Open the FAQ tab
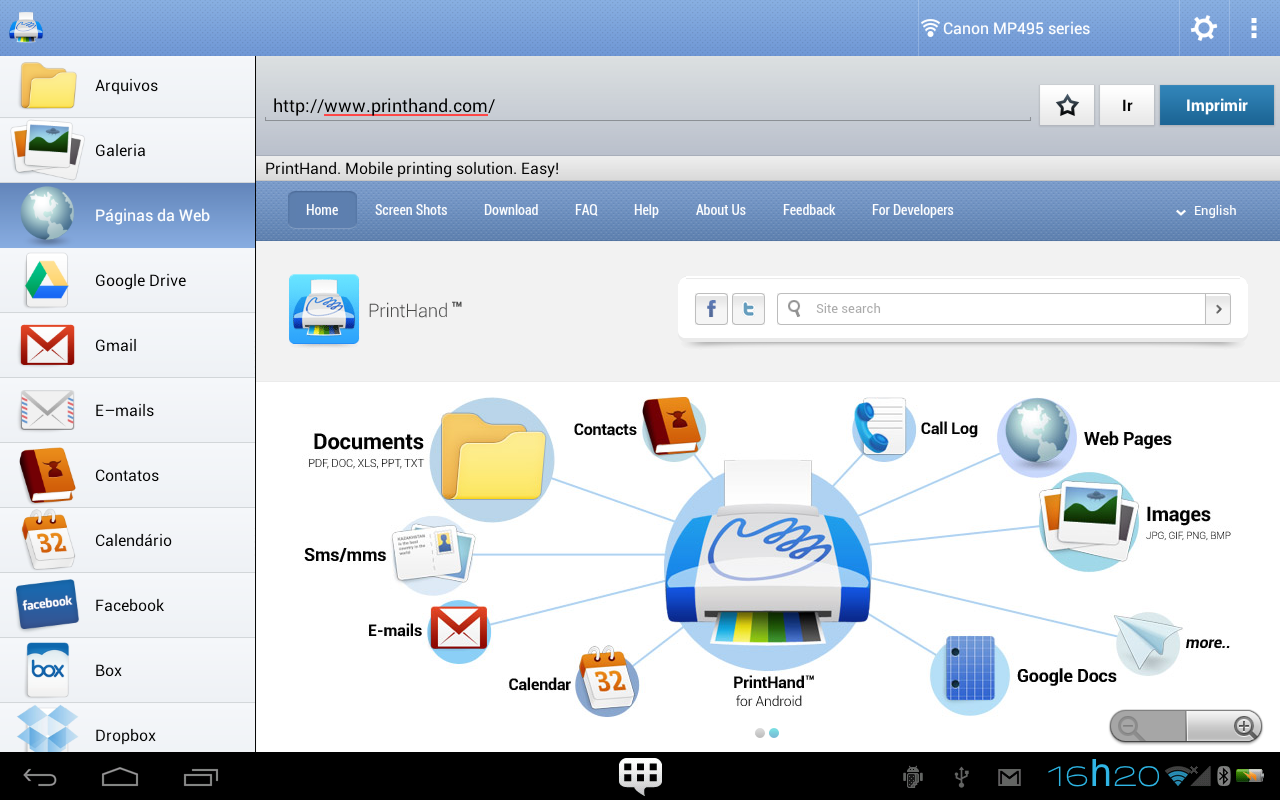The height and width of the screenshot is (800, 1280). click(586, 210)
